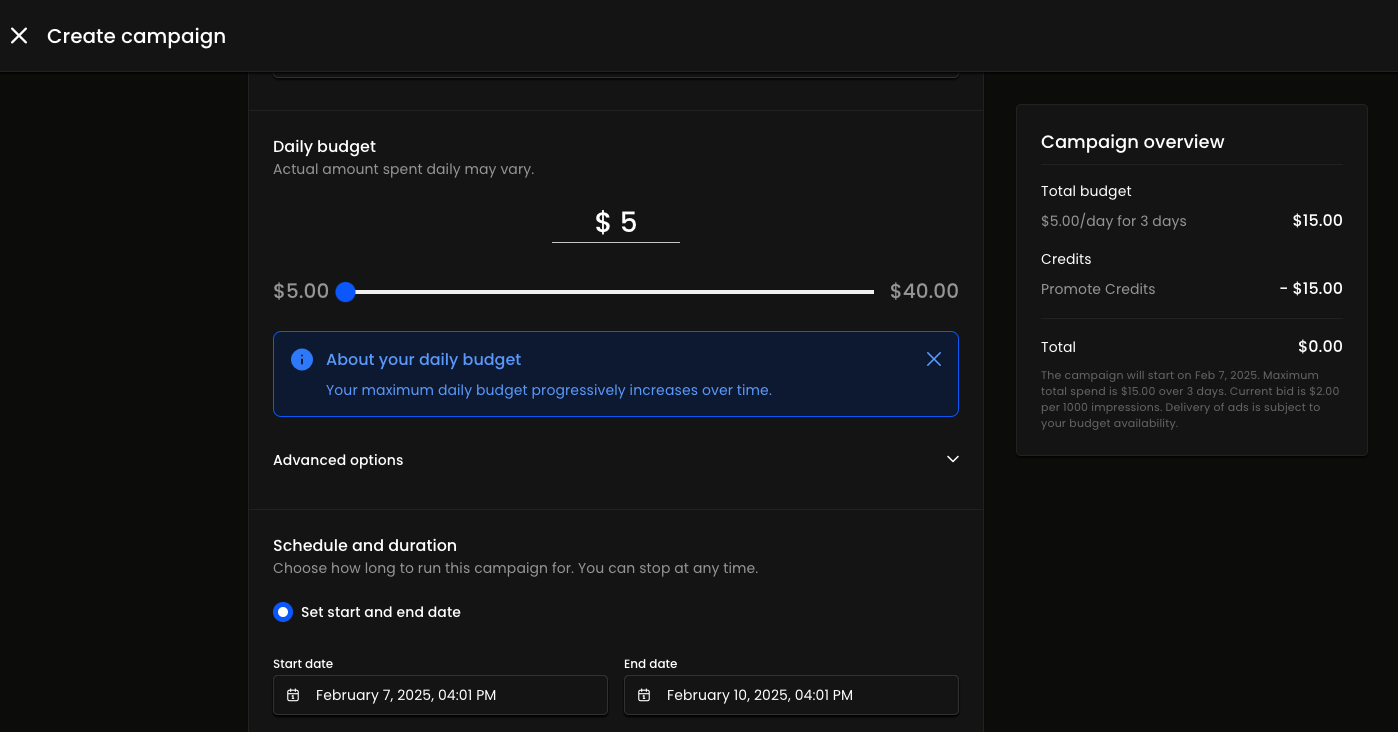The width and height of the screenshot is (1398, 732).
Task: Click the $5.00 minimum budget label
Action: tap(301, 291)
